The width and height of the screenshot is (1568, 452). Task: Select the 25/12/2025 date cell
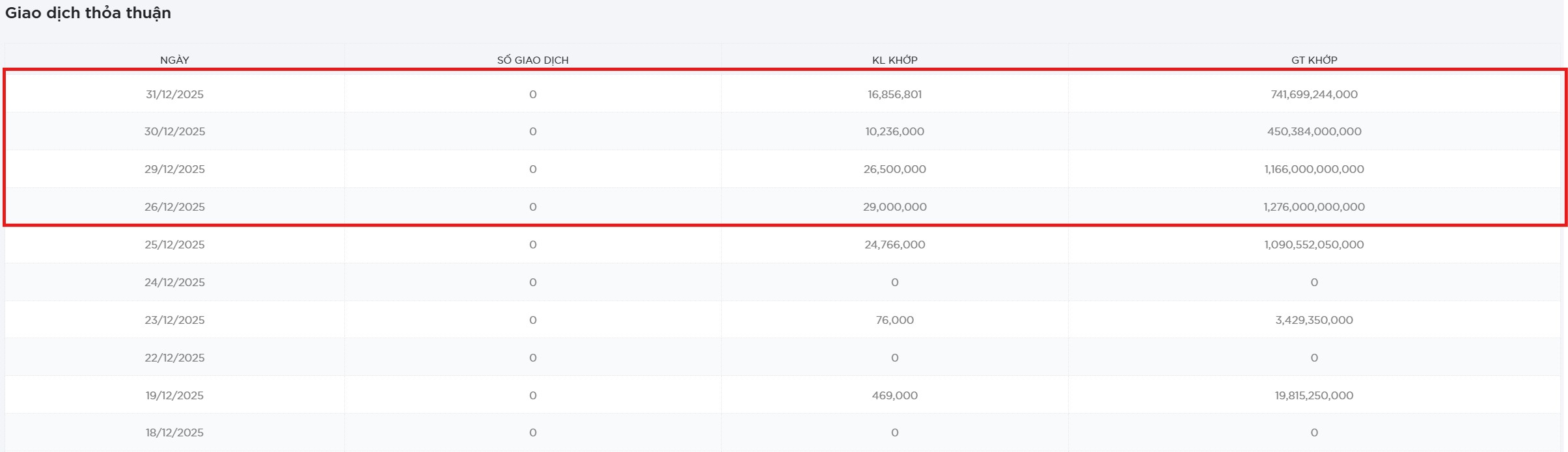point(174,245)
